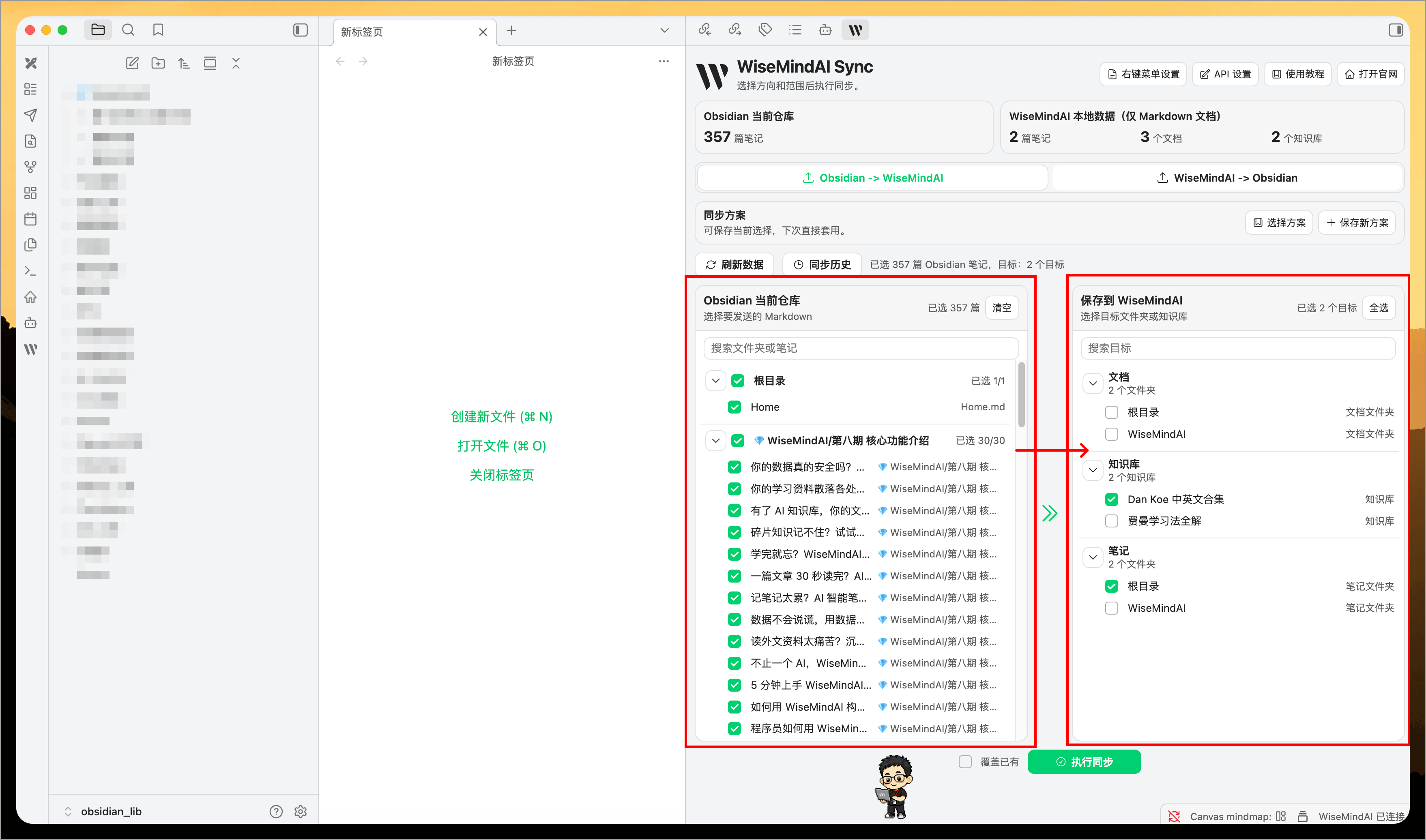Collapse the WiseMindAI/第八期 核心功能介绍 folder
The image size is (1426, 840).
click(x=715, y=440)
